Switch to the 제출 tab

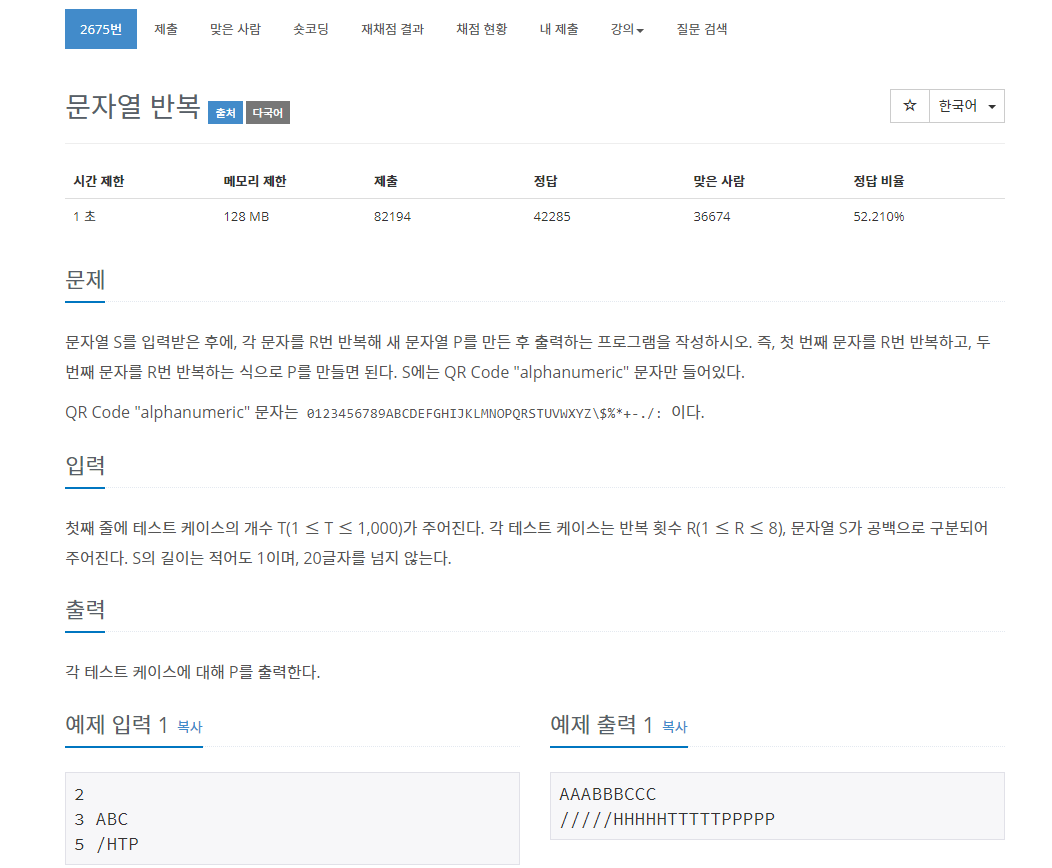pos(165,29)
